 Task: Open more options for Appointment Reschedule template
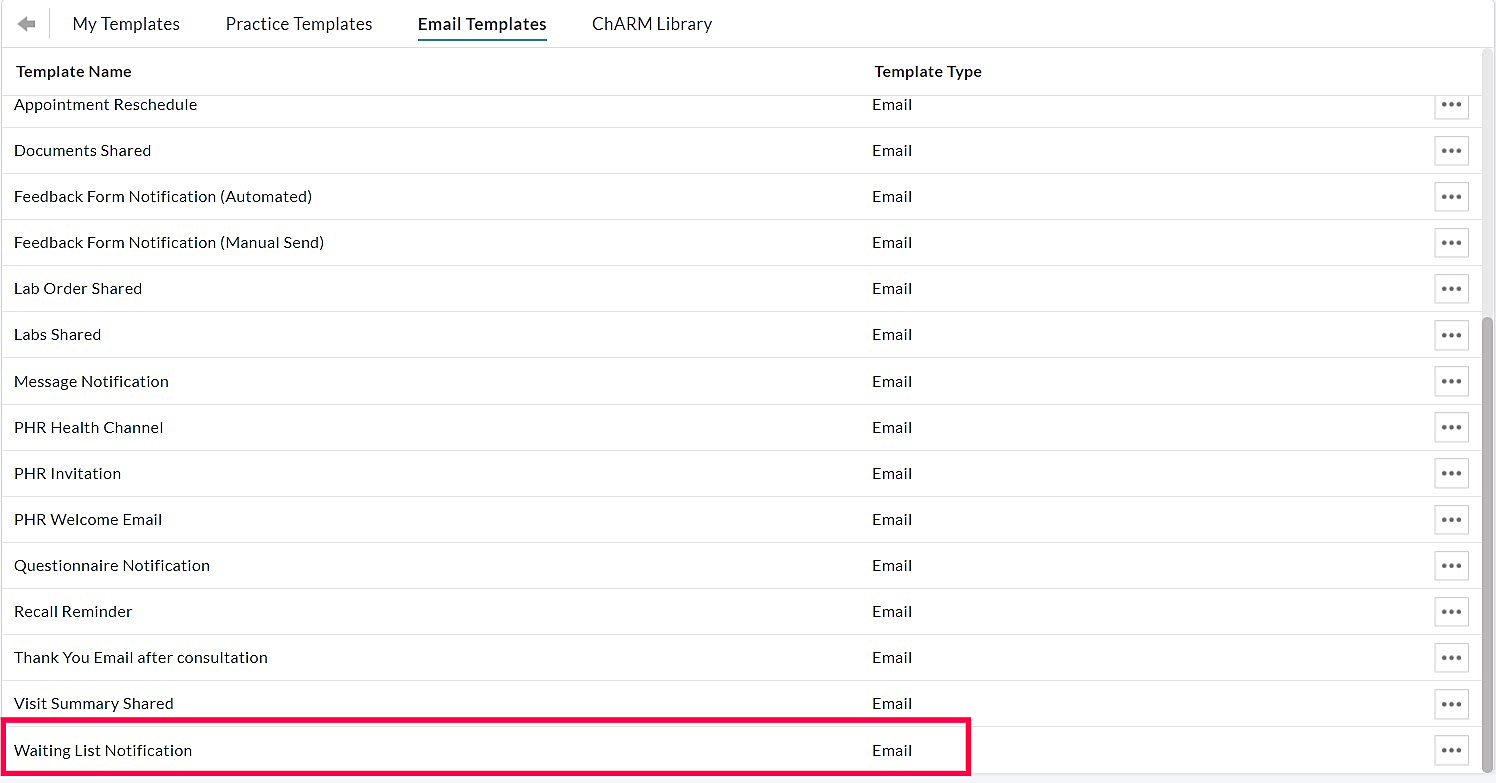1451,105
